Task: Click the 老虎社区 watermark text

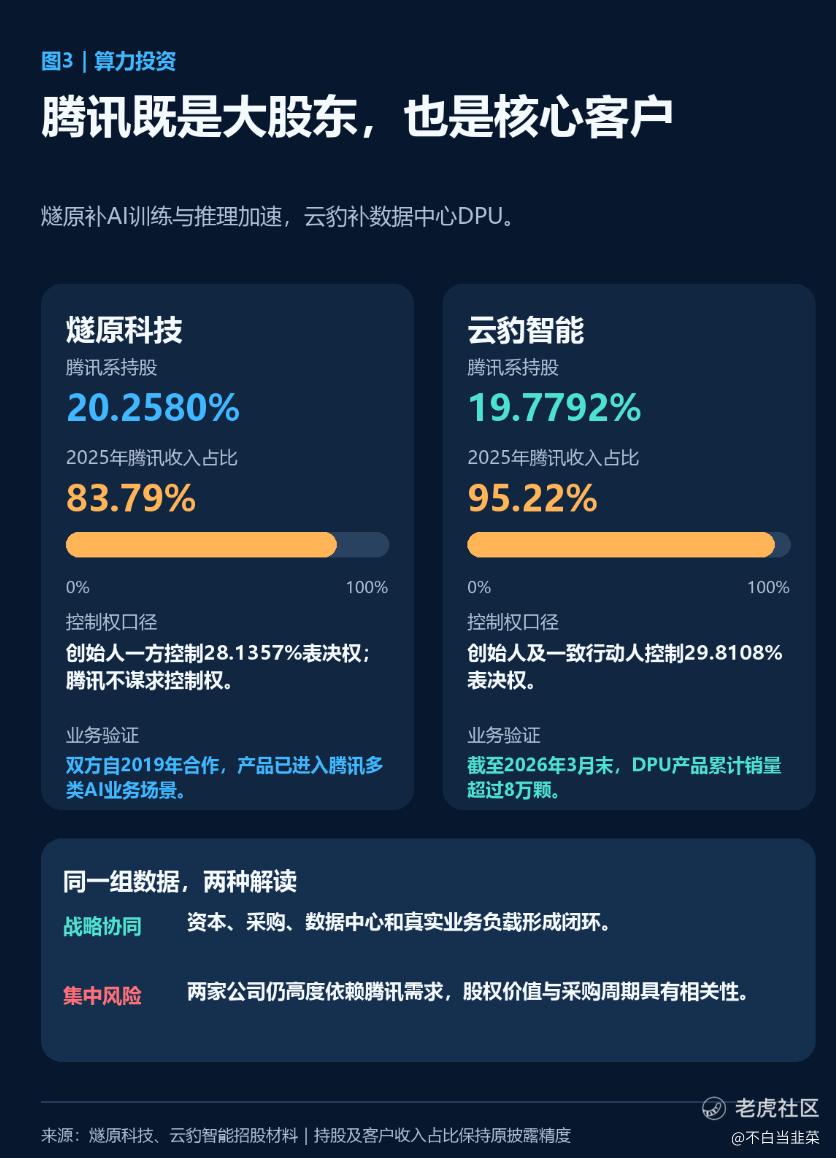Action: coord(777,1107)
